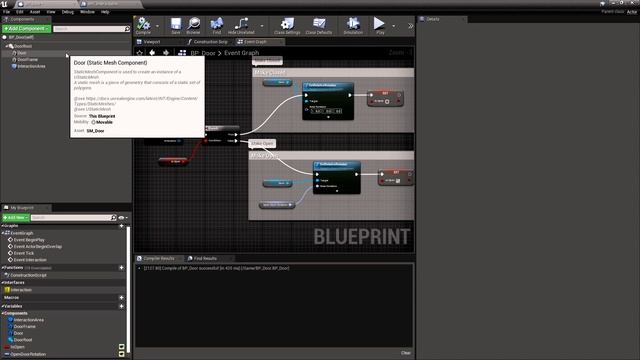Open Class Settings from the toolbar

287,24
